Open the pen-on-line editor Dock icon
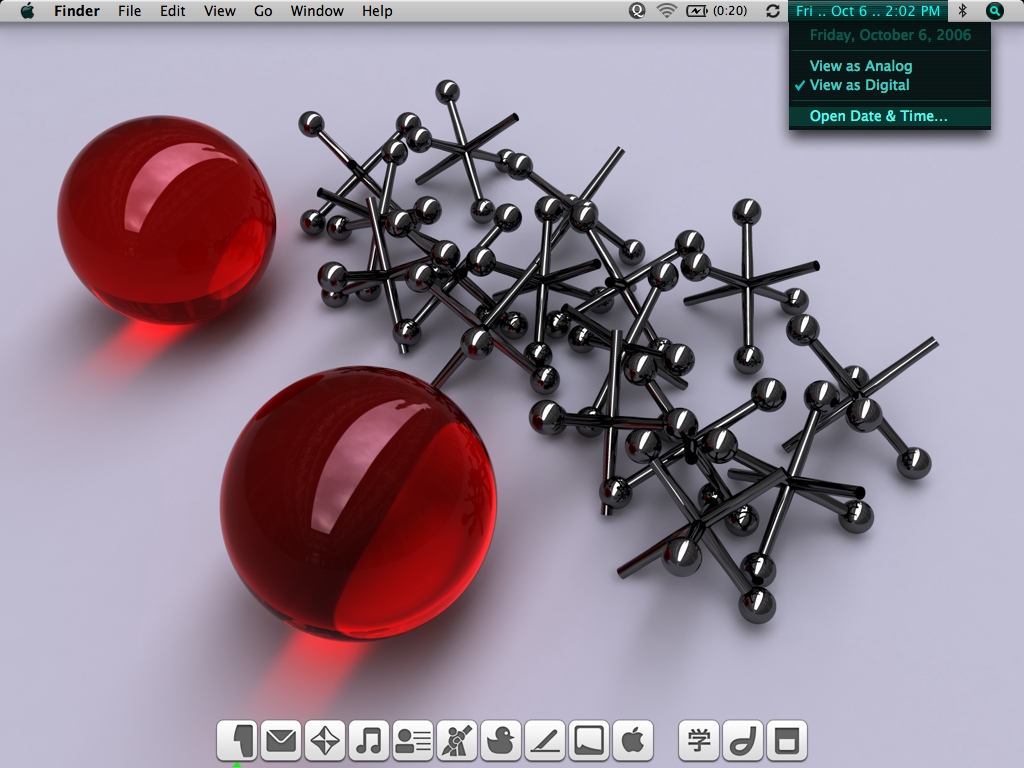The width and height of the screenshot is (1024, 768). pos(545,741)
